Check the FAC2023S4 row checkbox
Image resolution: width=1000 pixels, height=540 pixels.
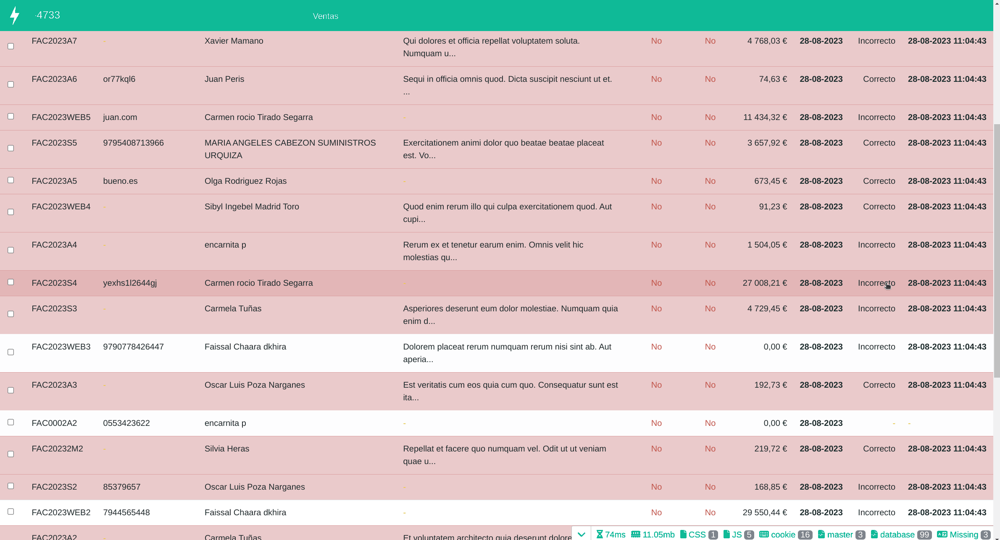[x=10, y=282]
